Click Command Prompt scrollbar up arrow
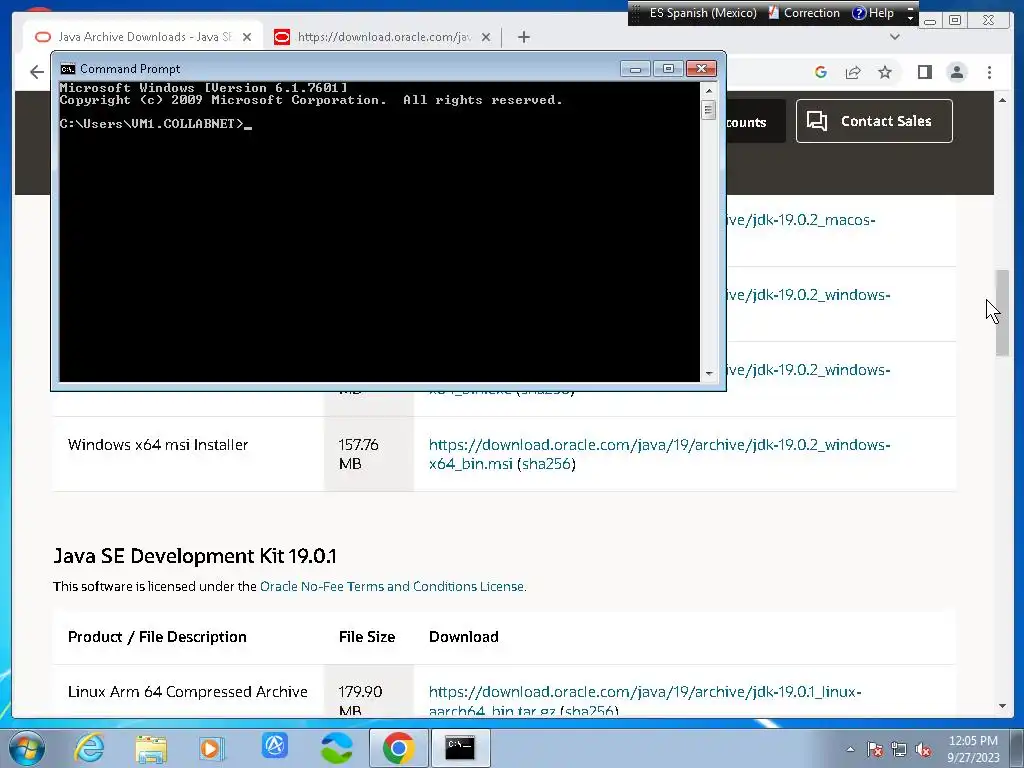Image resolution: width=1024 pixels, height=768 pixels. (709, 91)
